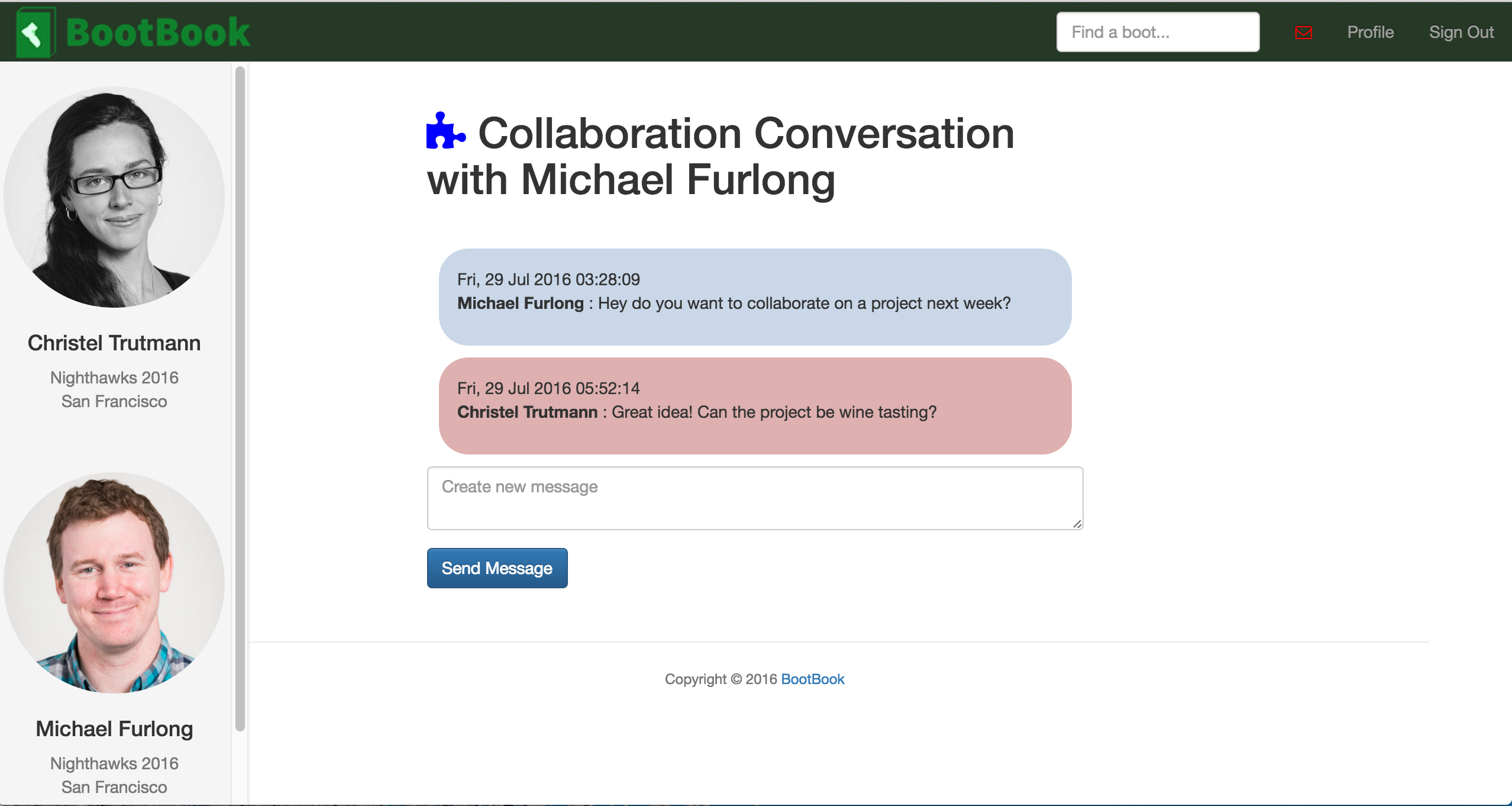Select the Michael Furlong name in sidebar
Screen dimensions: 1512x806
(114, 729)
